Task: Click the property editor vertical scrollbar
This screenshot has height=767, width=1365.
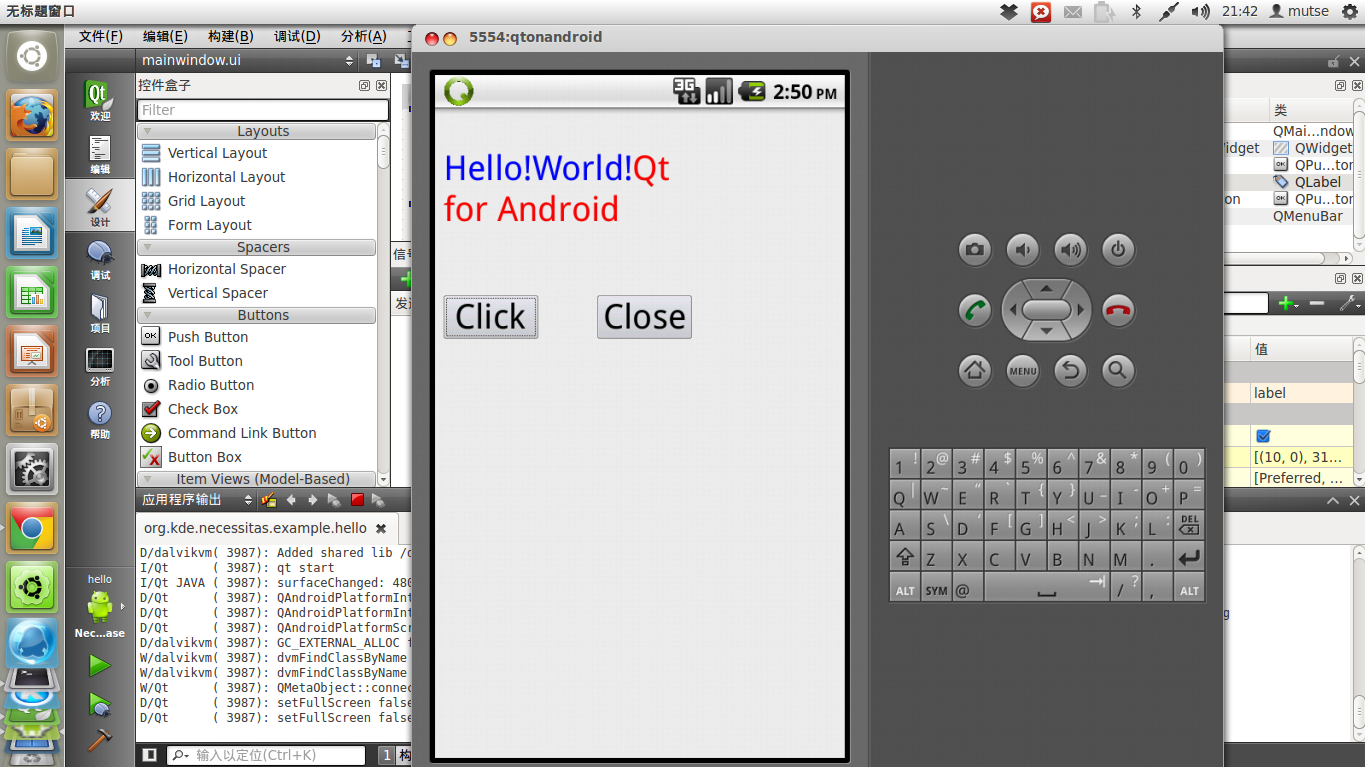Action: pos(1358,410)
